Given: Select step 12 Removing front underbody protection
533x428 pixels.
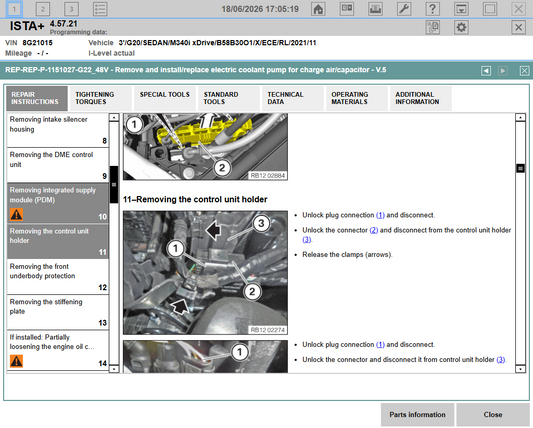Looking at the screenshot, I should 58,277.
